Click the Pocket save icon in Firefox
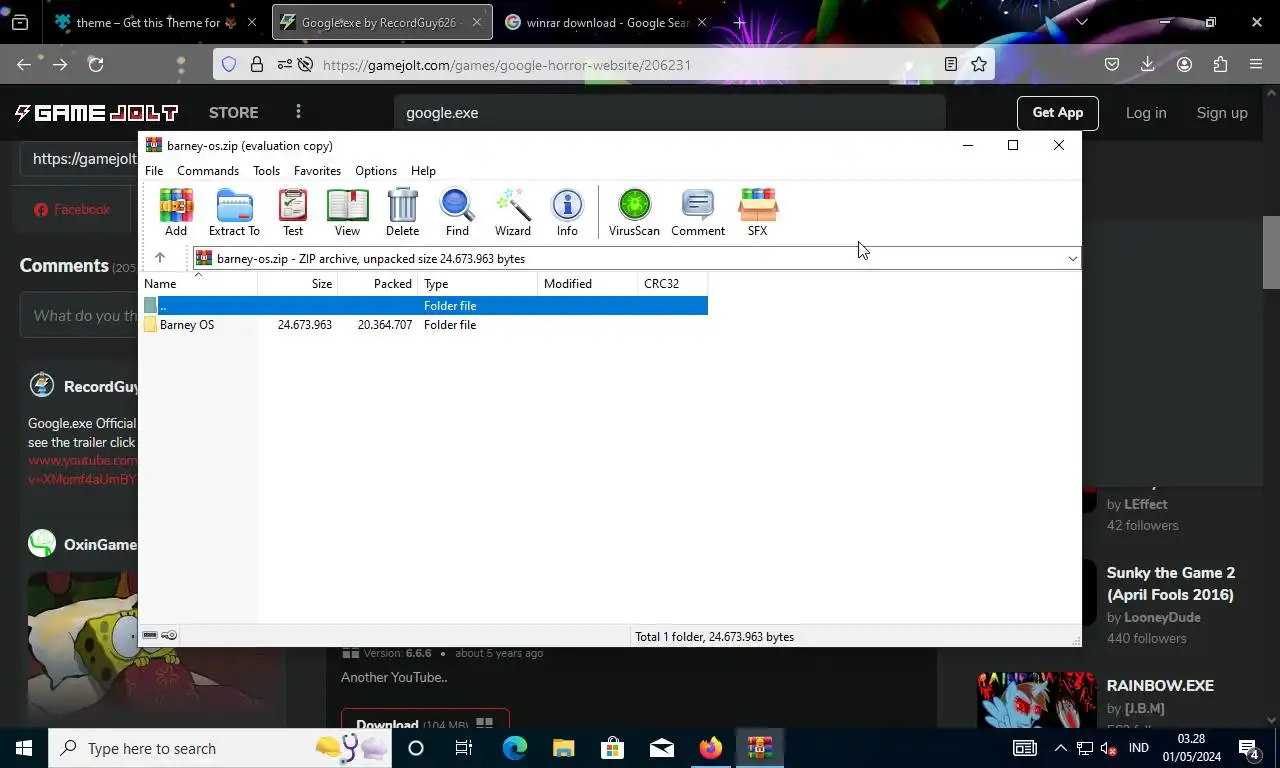Screen dimensions: 1280x768 [1112, 64]
